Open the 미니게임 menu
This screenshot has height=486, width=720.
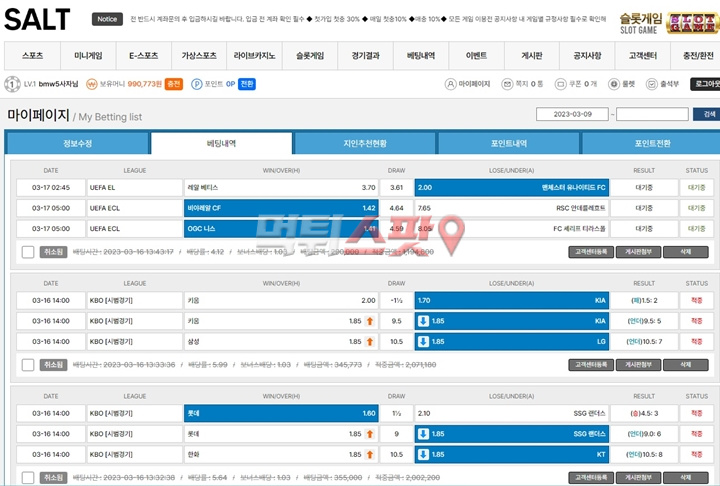pyautogui.click(x=88, y=56)
